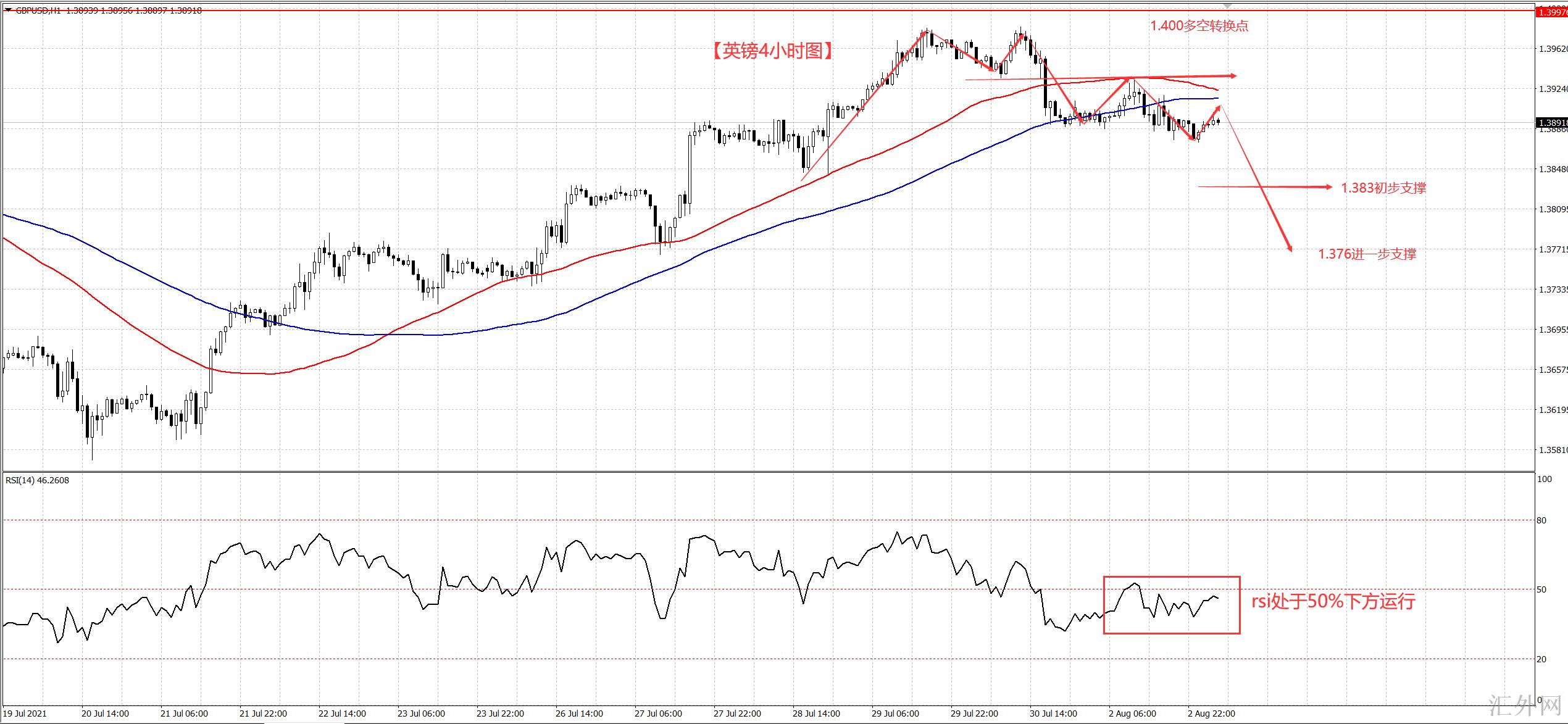Click the 2 Aug 22:00 time axis label

click(1211, 714)
